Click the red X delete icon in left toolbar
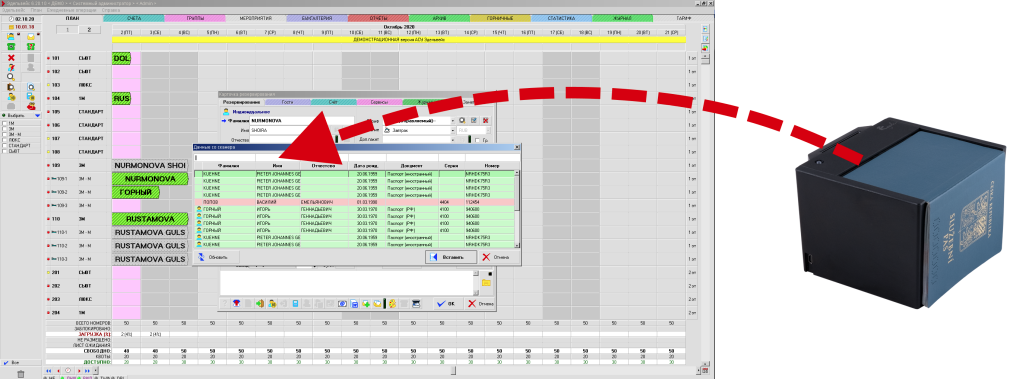The height and width of the screenshot is (379, 1024). pyautogui.click(x=11, y=58)
